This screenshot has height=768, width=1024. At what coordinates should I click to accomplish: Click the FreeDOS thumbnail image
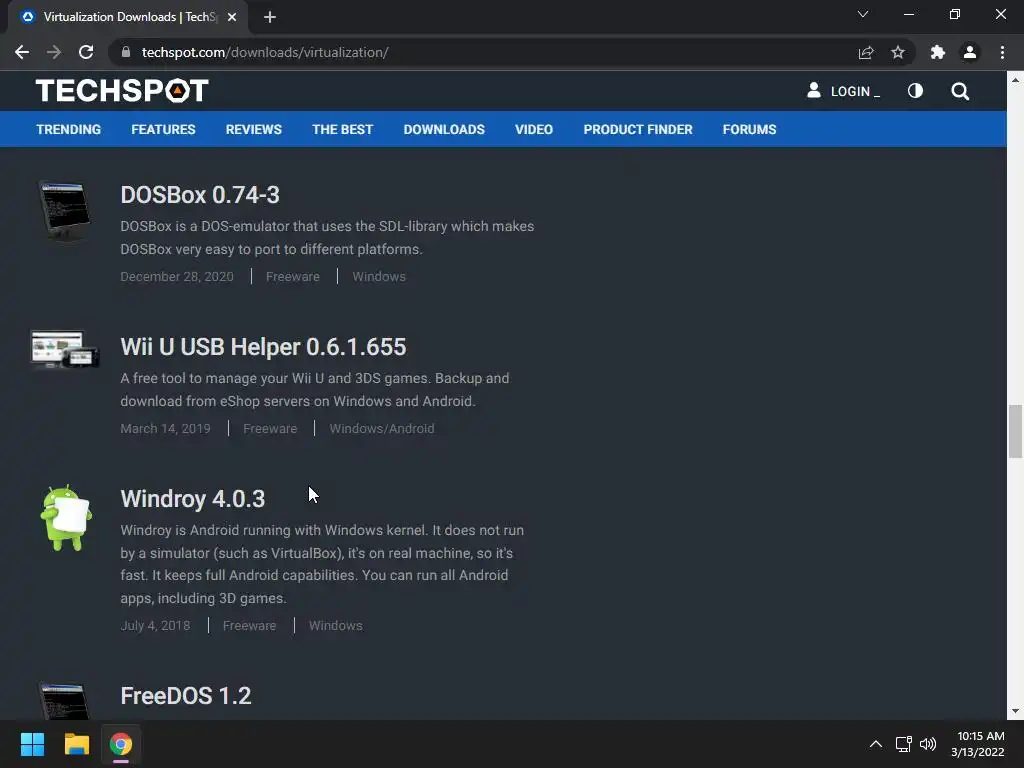point(65,701)
